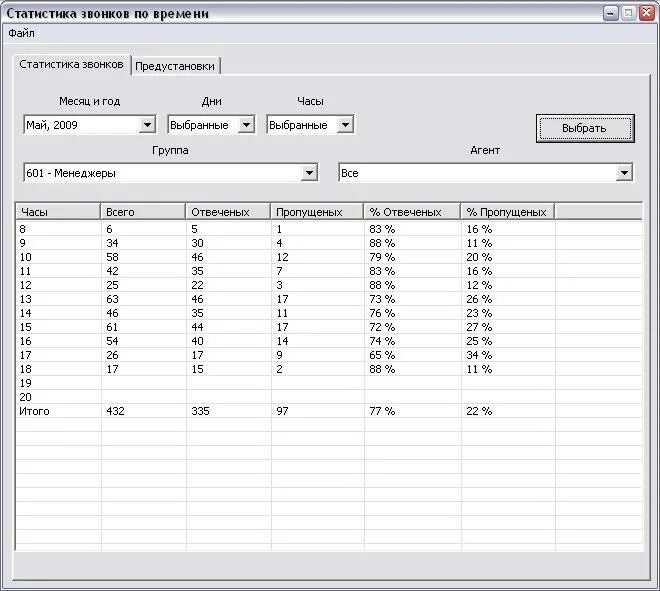Sort by the Часы column header
The width and height of the screenshot is (660, 591).
click(58, 212)
